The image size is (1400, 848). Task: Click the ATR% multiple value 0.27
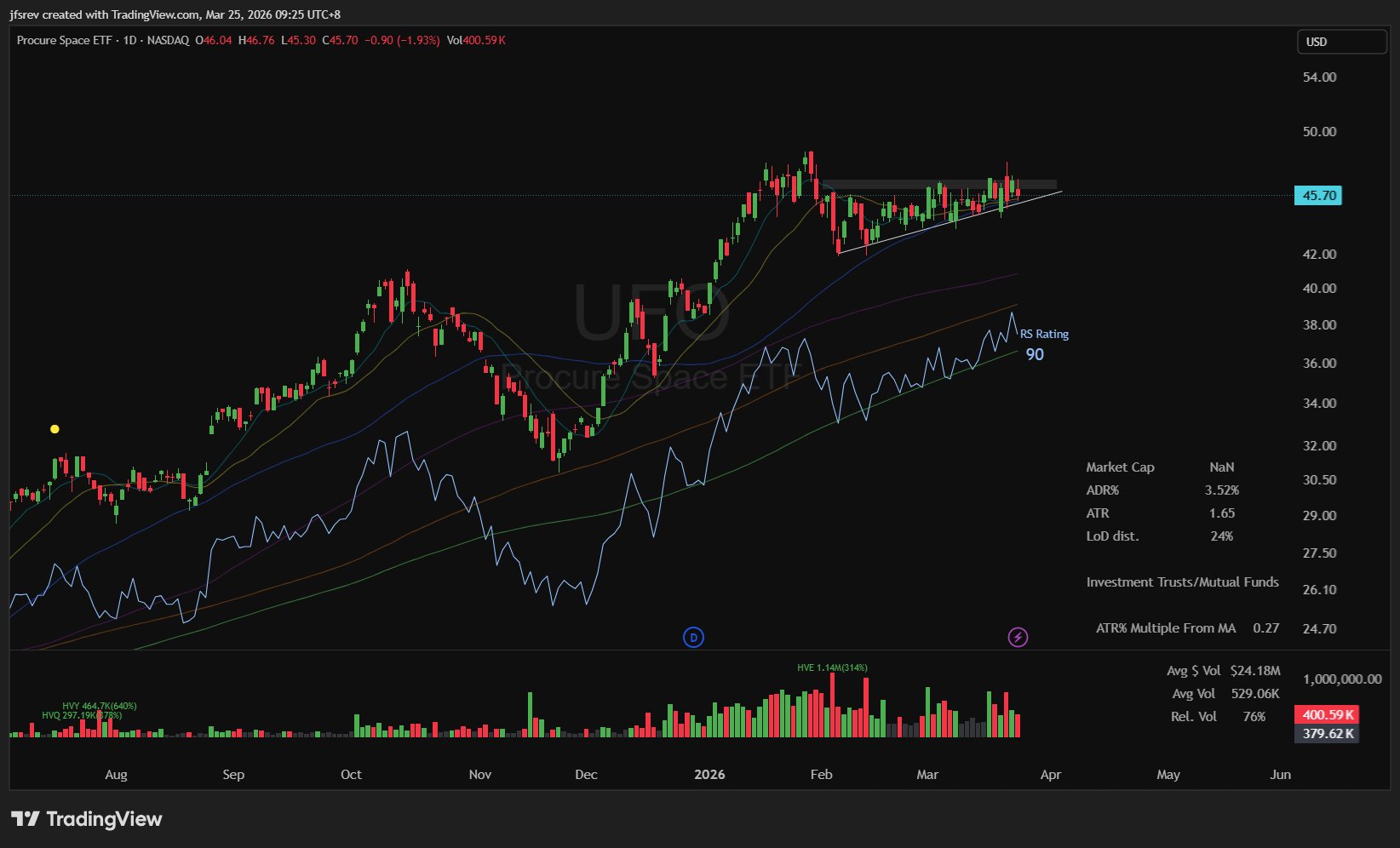[x=1265, y=627]
